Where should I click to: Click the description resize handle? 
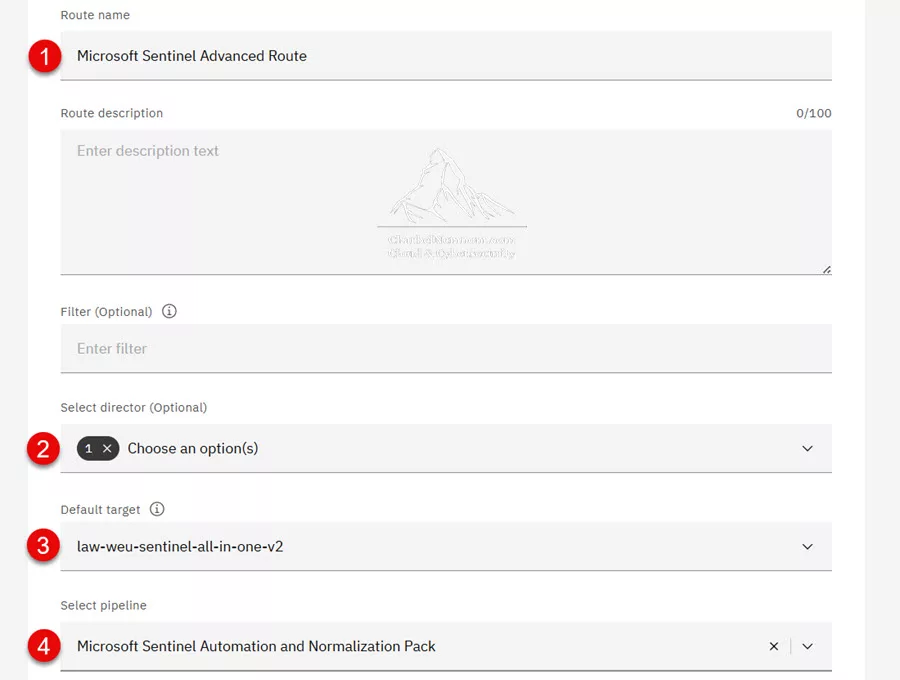click(827, 270)
